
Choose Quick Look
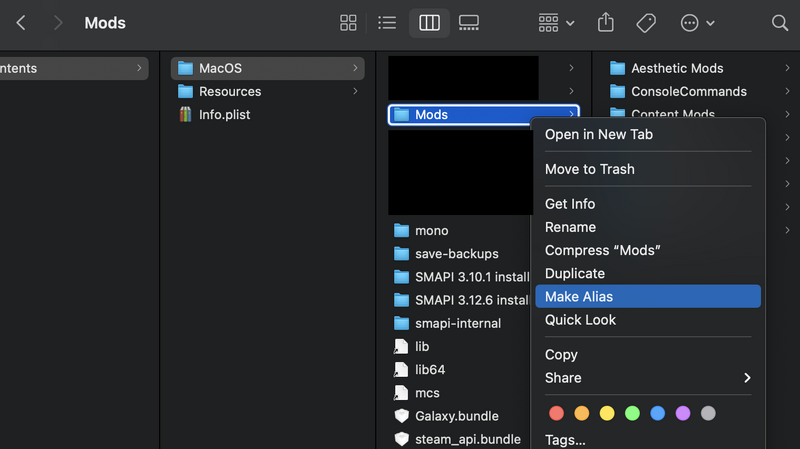point(648,320)
